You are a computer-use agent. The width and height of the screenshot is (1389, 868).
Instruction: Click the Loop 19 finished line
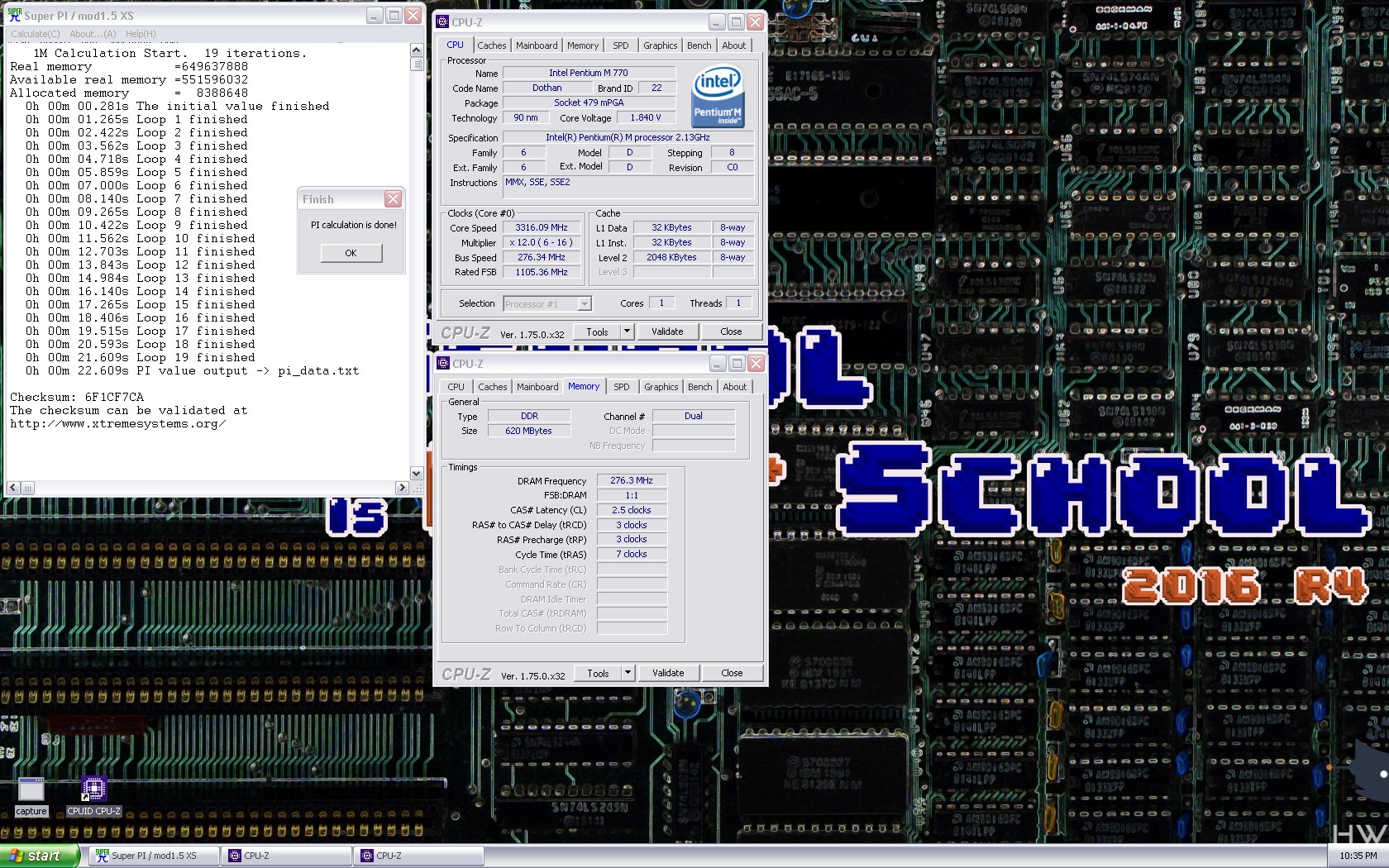pyautogui.click(x=141, y=358)
